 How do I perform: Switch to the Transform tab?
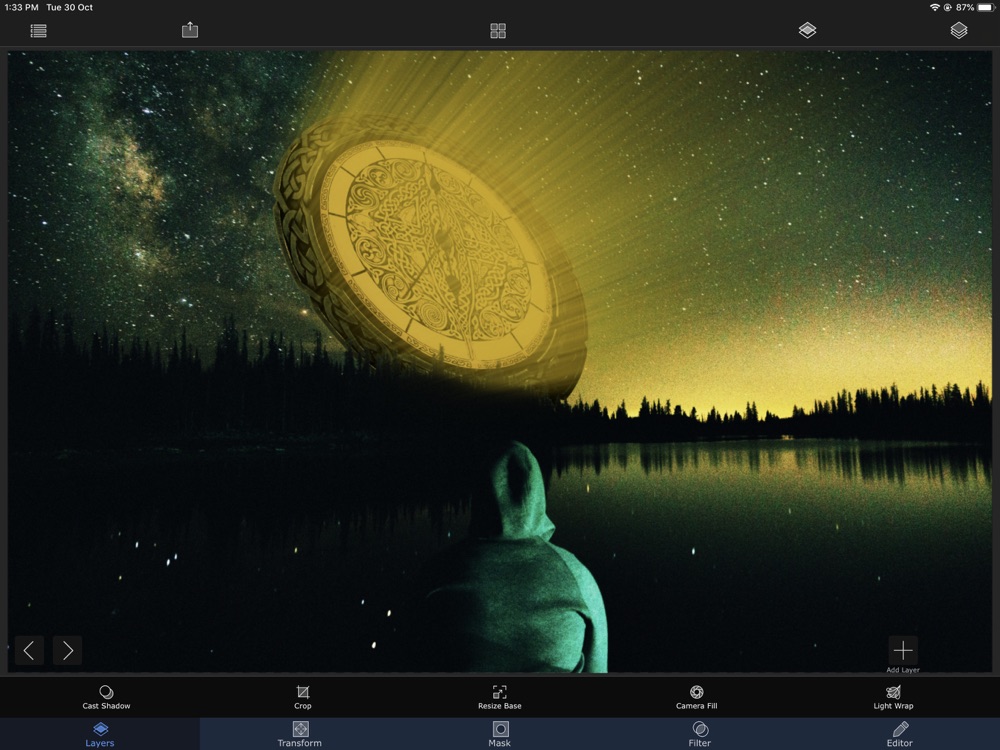tap(300, 734)
